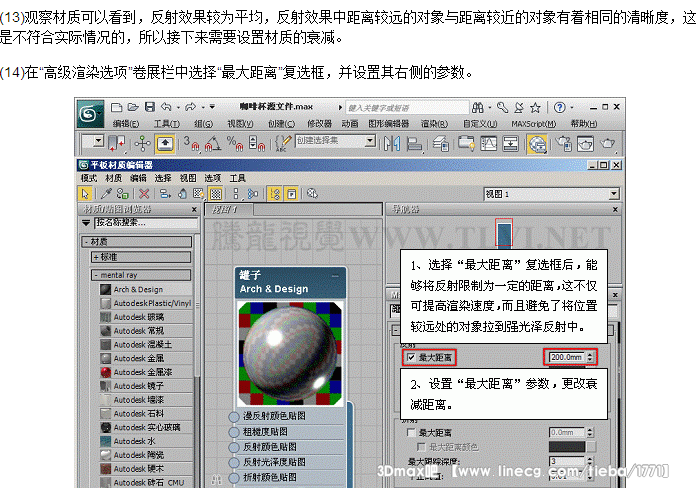Open the small dropdown at toolbar left

point(98,141)
